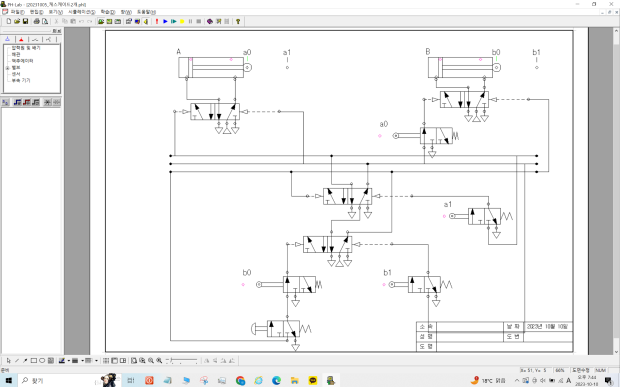Open the 파일 menu
Viewport: 620px width, 387px height.
tap(17, 12)
